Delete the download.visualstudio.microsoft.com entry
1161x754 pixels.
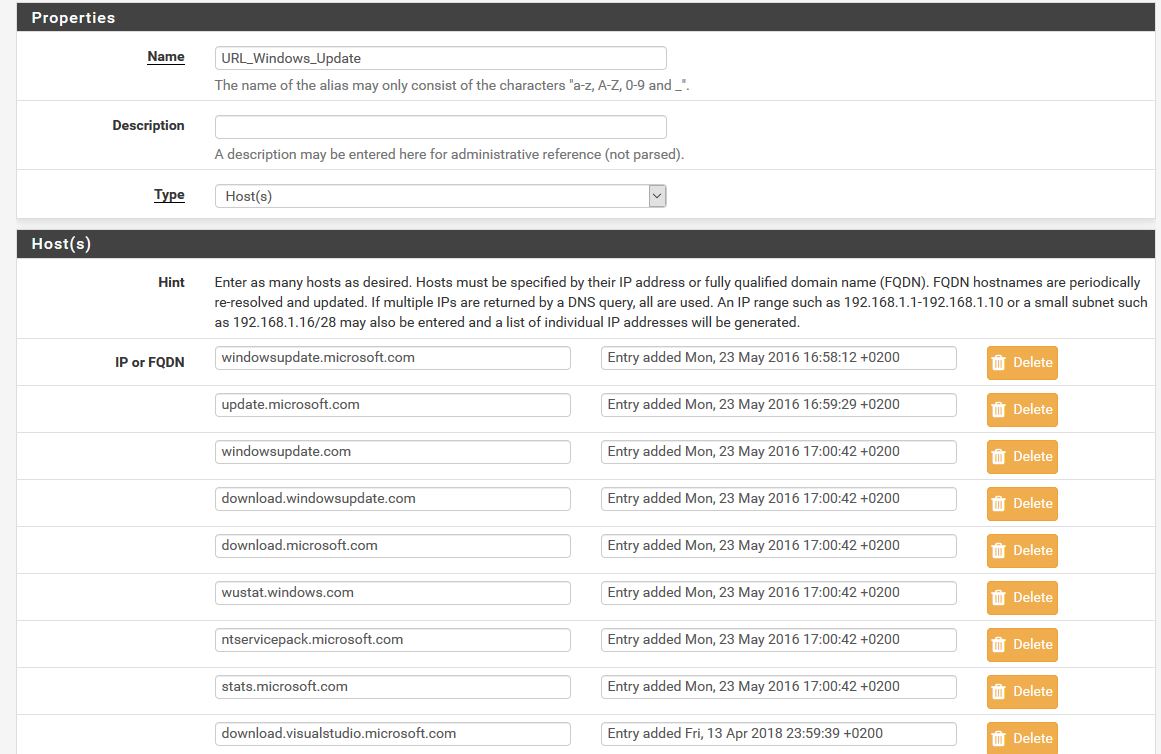click(x=1021, y=738)
